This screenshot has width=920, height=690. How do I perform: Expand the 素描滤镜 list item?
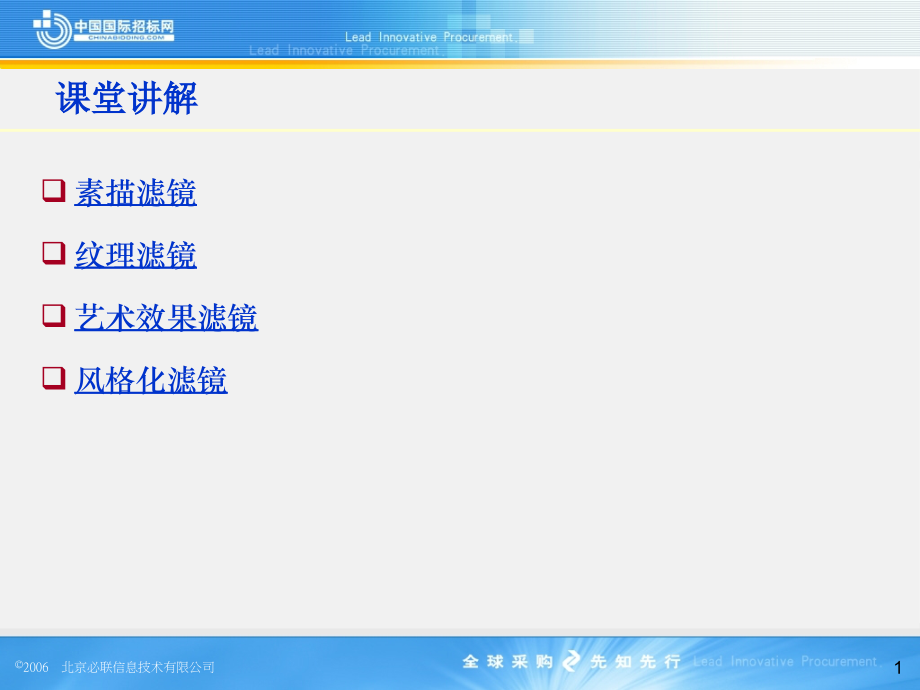coord(135,192)
